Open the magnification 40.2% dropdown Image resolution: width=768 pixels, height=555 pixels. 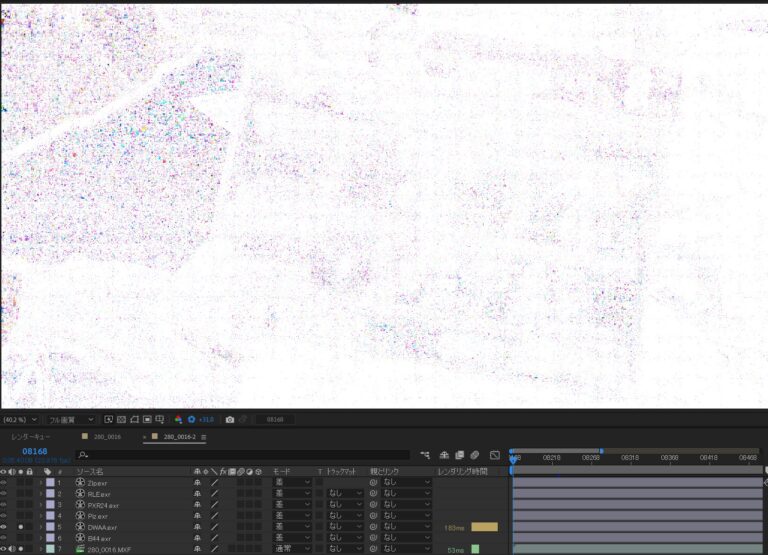[20, 419]
